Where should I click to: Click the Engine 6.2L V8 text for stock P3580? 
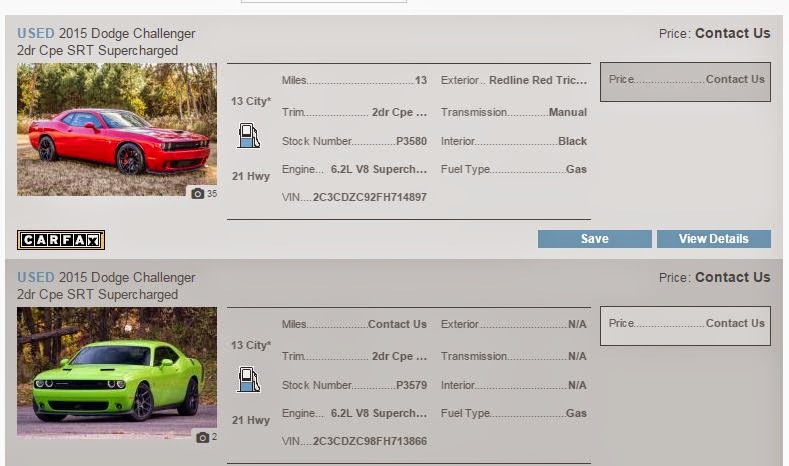coord(378,170)
